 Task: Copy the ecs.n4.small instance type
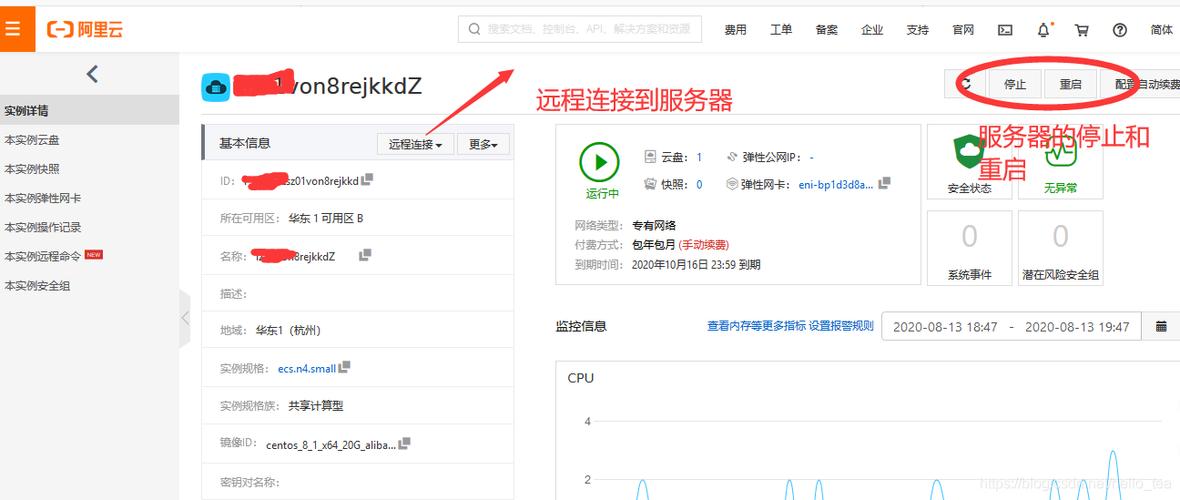[345, 367]
